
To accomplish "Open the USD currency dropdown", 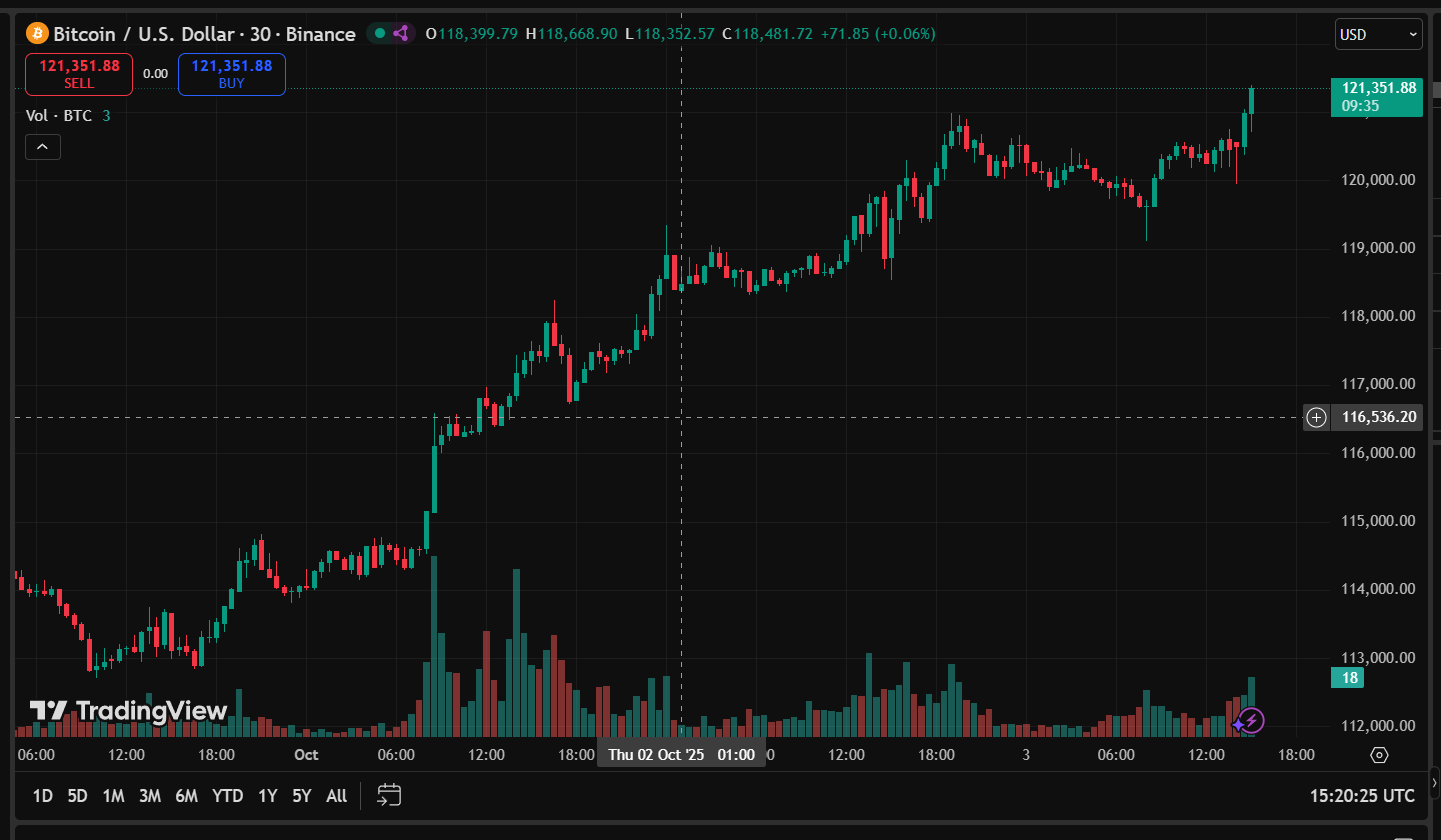I will pyautogui.click(x=1378, y=34).
